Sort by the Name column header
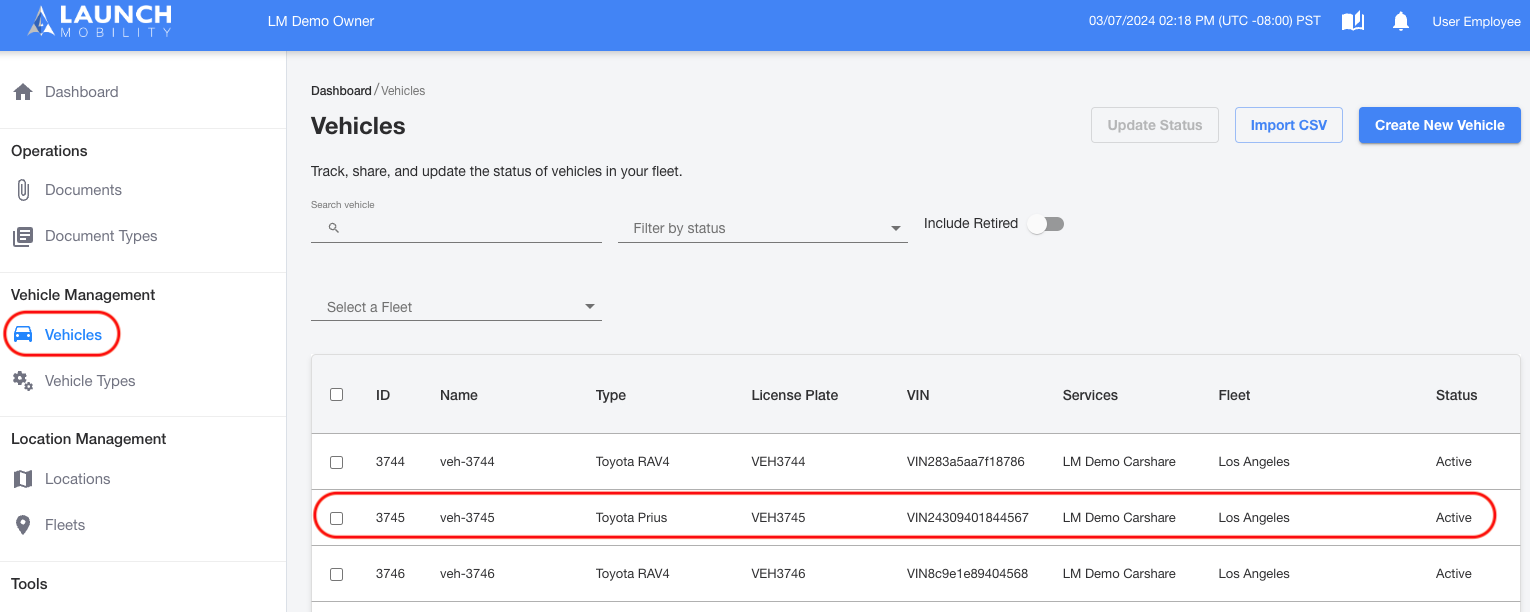The width and height of the screenshot is (1530, 612). (459, 395)
